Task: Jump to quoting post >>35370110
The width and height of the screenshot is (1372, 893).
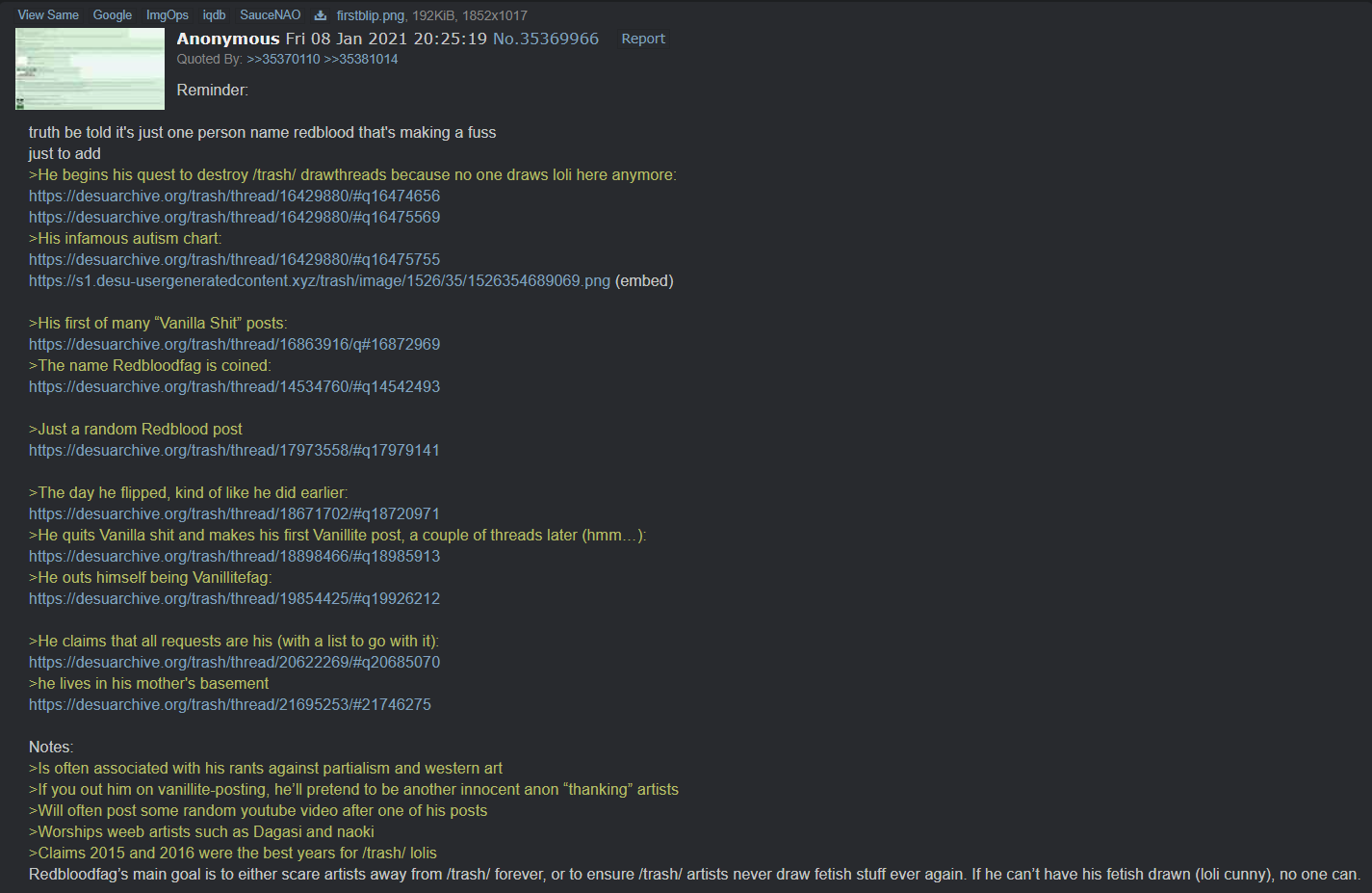Action: pos(283,59)
